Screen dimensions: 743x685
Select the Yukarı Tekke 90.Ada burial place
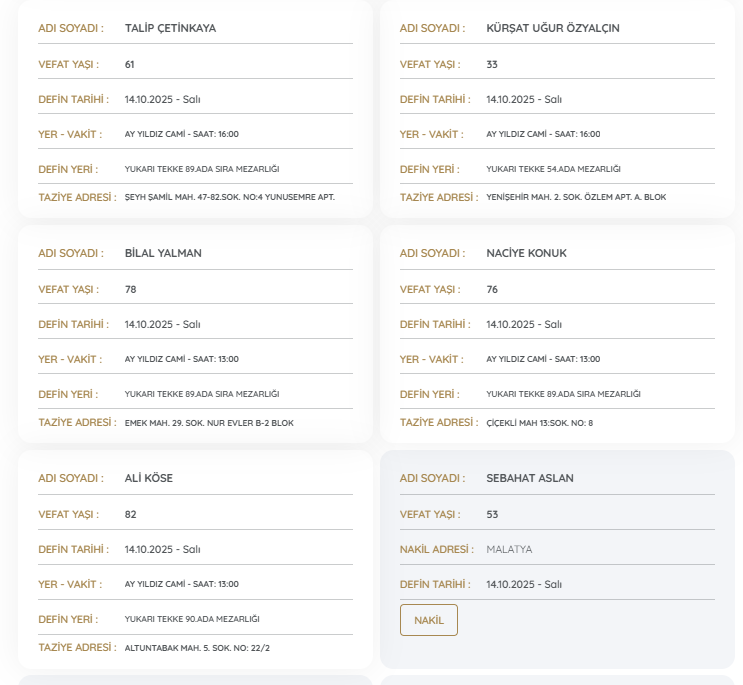191,619
